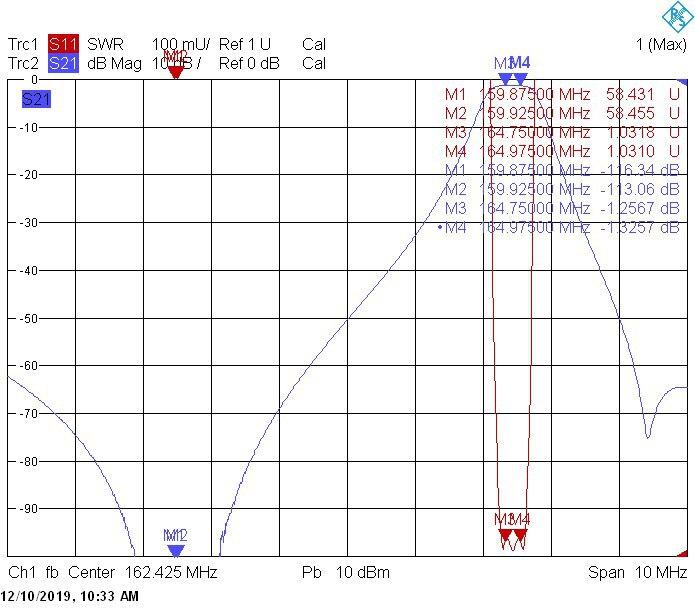This screenshot has width=695, height=613.
Task: Click red M3 row reading 1.0318 U
Action: (562, 133)
